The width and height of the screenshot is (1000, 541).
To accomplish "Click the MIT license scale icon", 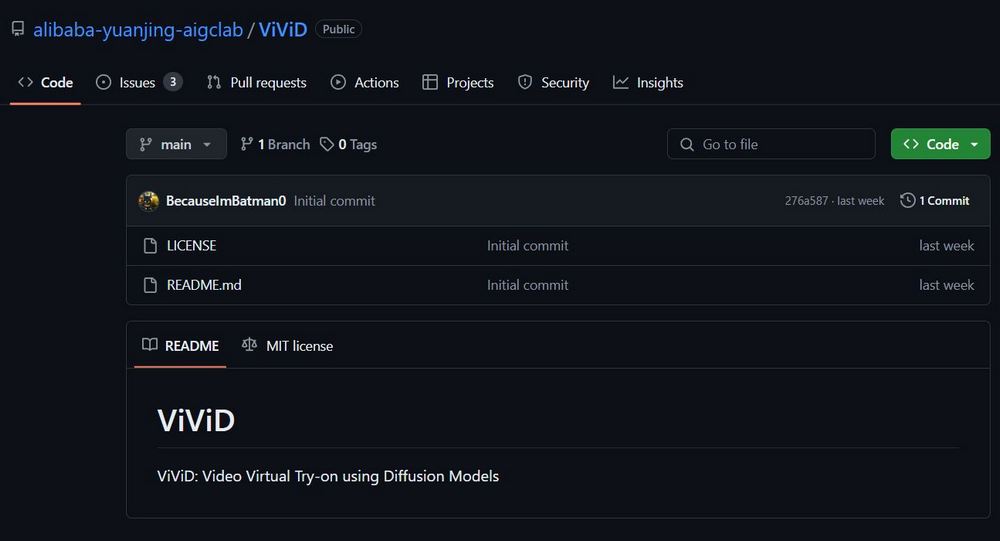I will click(x=249, y=345).
